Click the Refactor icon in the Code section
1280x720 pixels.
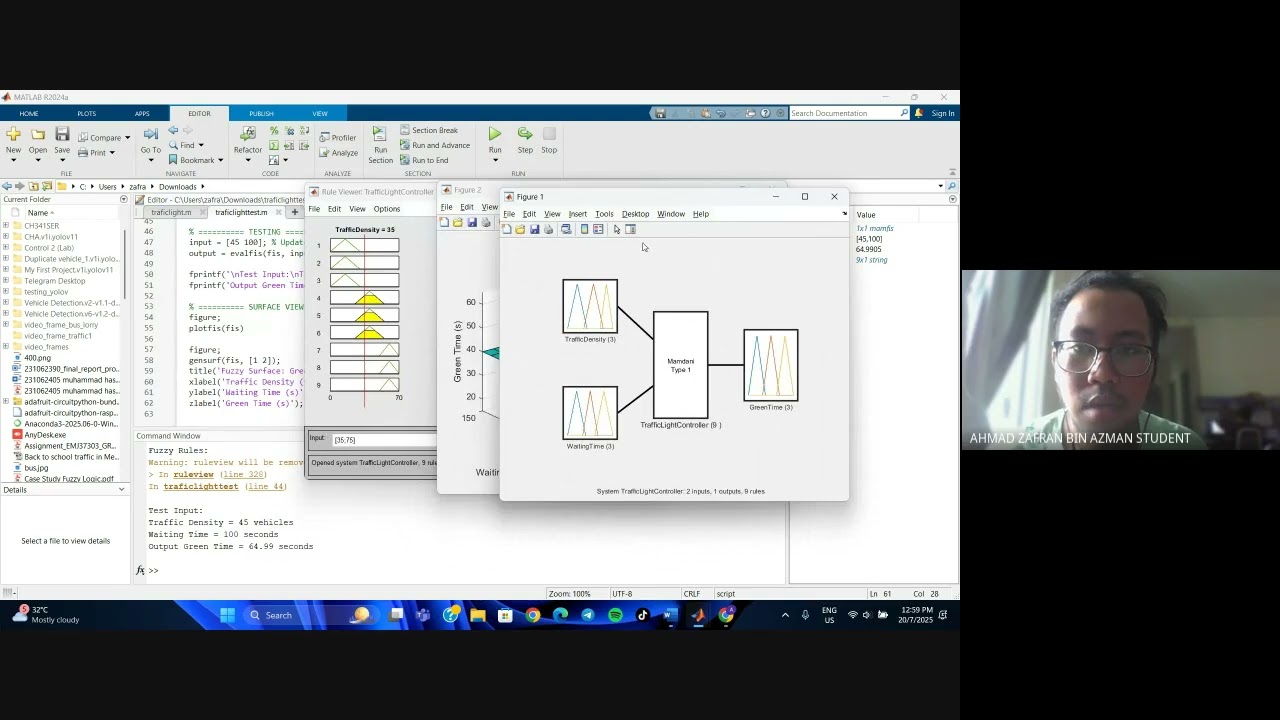(x=248, y=134)
